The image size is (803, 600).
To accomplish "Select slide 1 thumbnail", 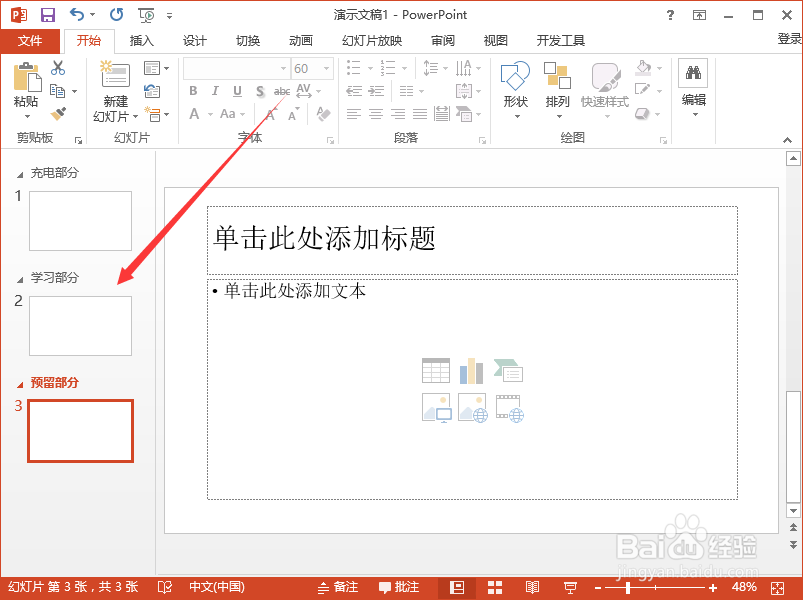I will point(80,221).
